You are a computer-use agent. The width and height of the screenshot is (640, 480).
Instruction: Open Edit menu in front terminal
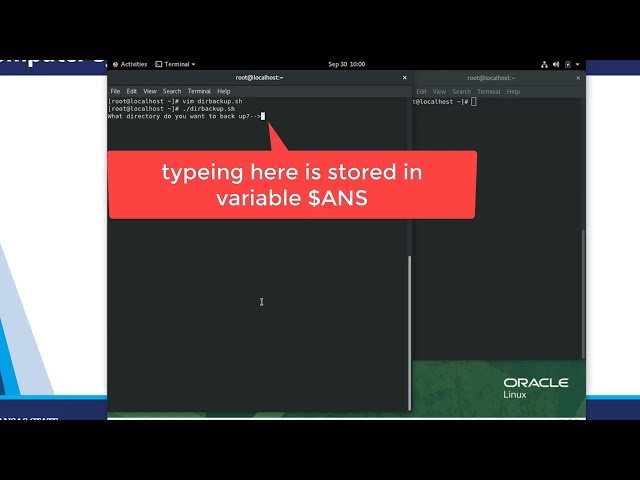pos(131,91)
